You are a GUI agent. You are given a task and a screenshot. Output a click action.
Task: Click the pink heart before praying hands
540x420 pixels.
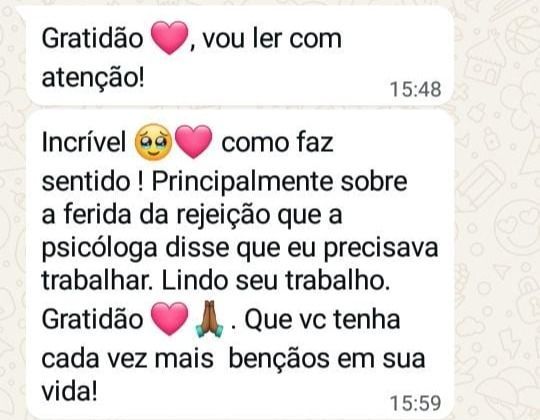[x=170, y=319]
